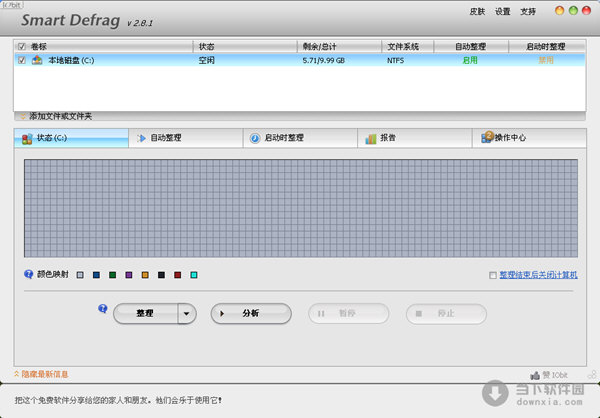Click the local disk C: drive icon

point(37,60)
